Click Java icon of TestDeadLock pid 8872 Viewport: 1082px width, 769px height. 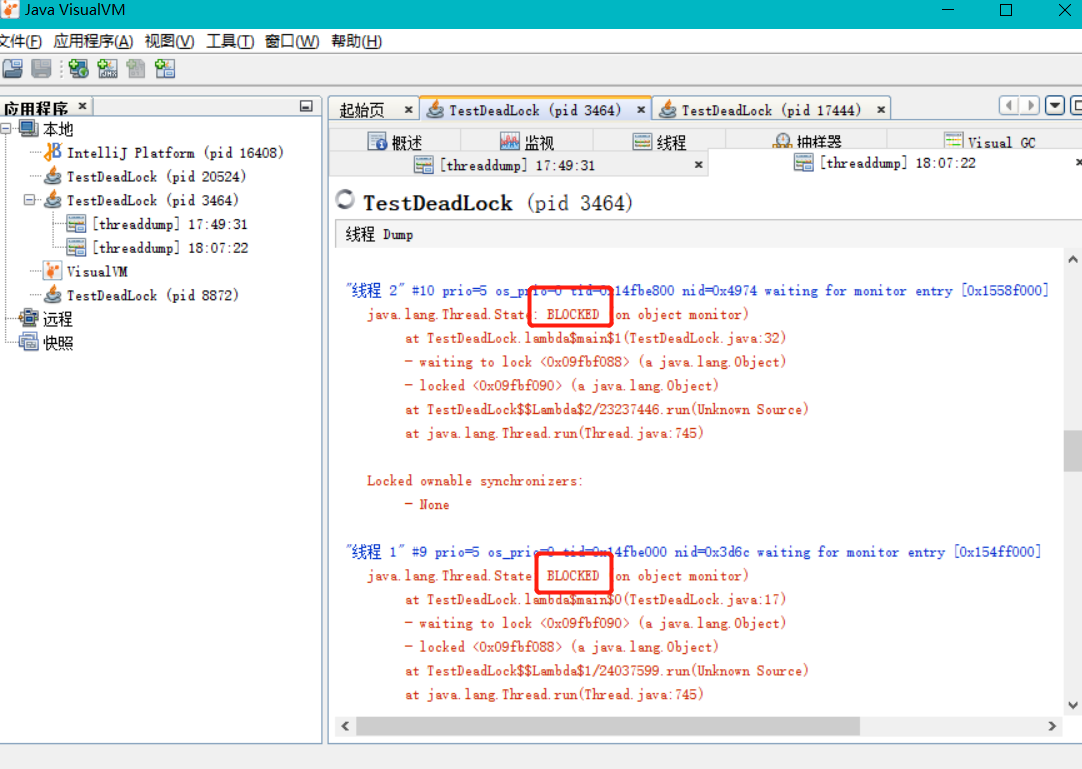tap(53, 295)
